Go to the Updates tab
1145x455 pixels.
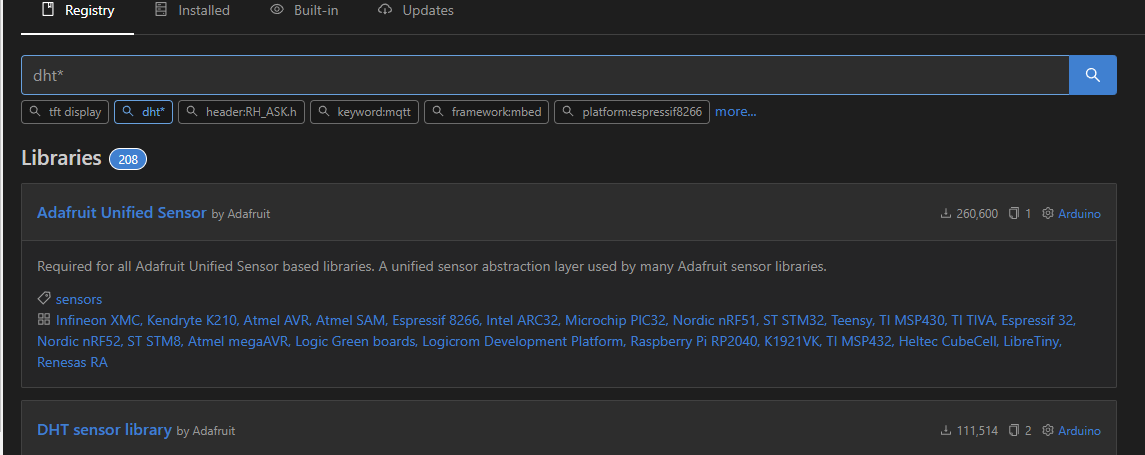[416, 10]
